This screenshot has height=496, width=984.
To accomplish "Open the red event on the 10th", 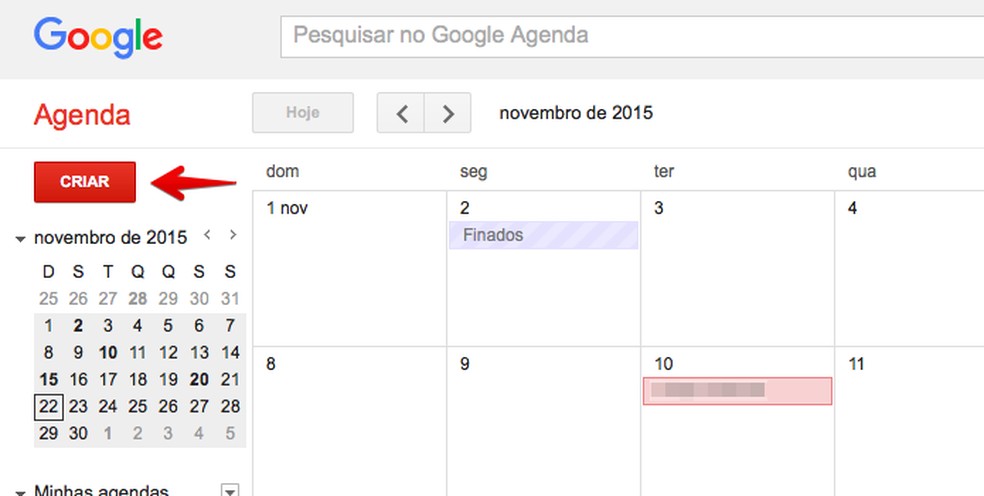I will coord(737,391).
